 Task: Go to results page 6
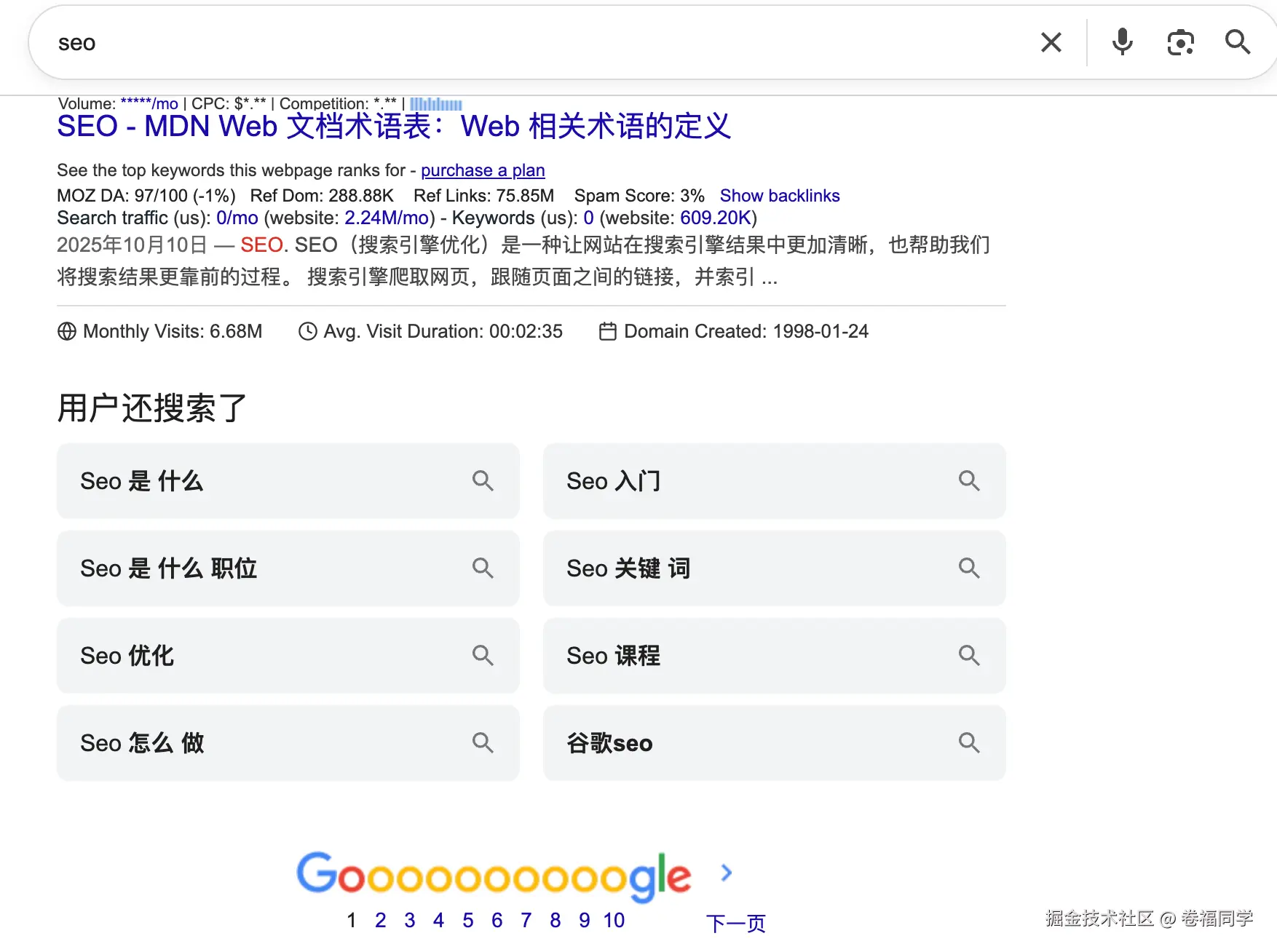pyautogui.click(x=497, y=920)
